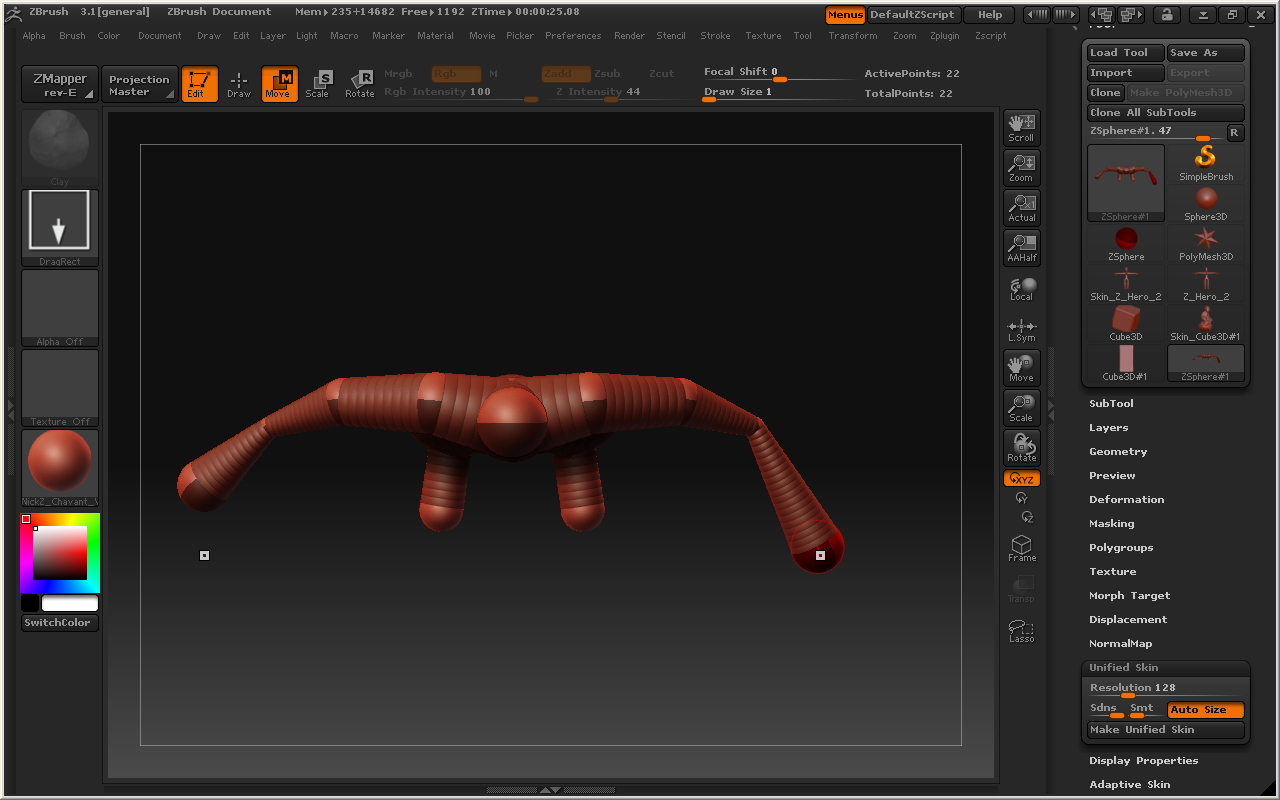Choose the PolyMesh3D tool
Viewport: 1280px width, 800px height.
click(1206, 244)
